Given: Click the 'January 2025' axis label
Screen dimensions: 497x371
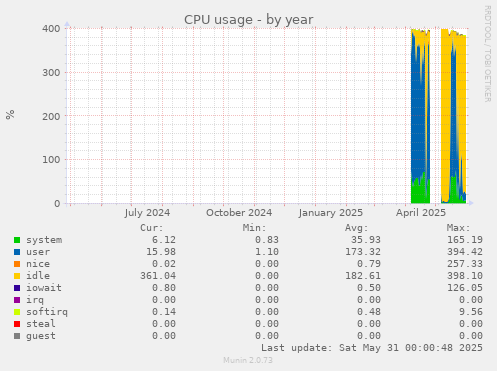Looking at the screenshot, I should [x=330, y=213].
